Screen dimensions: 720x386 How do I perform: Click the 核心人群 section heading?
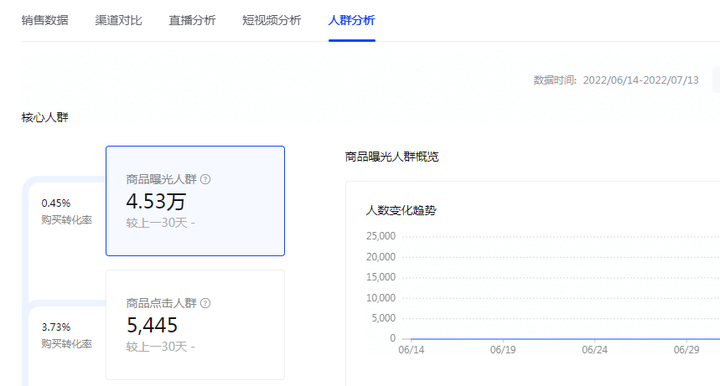(x=45, y=117)
